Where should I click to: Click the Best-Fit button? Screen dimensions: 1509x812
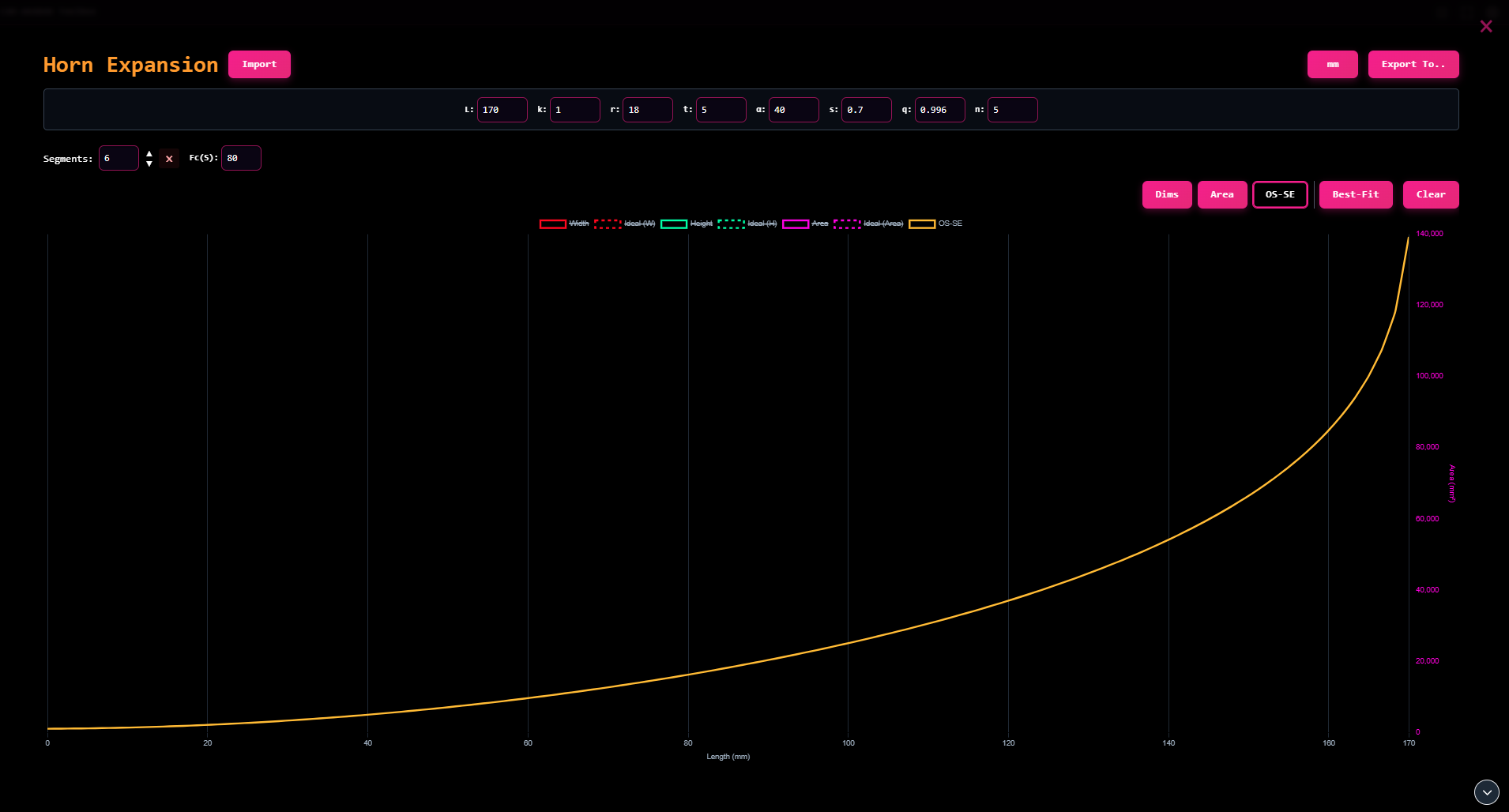click(x=1355, y=195)
